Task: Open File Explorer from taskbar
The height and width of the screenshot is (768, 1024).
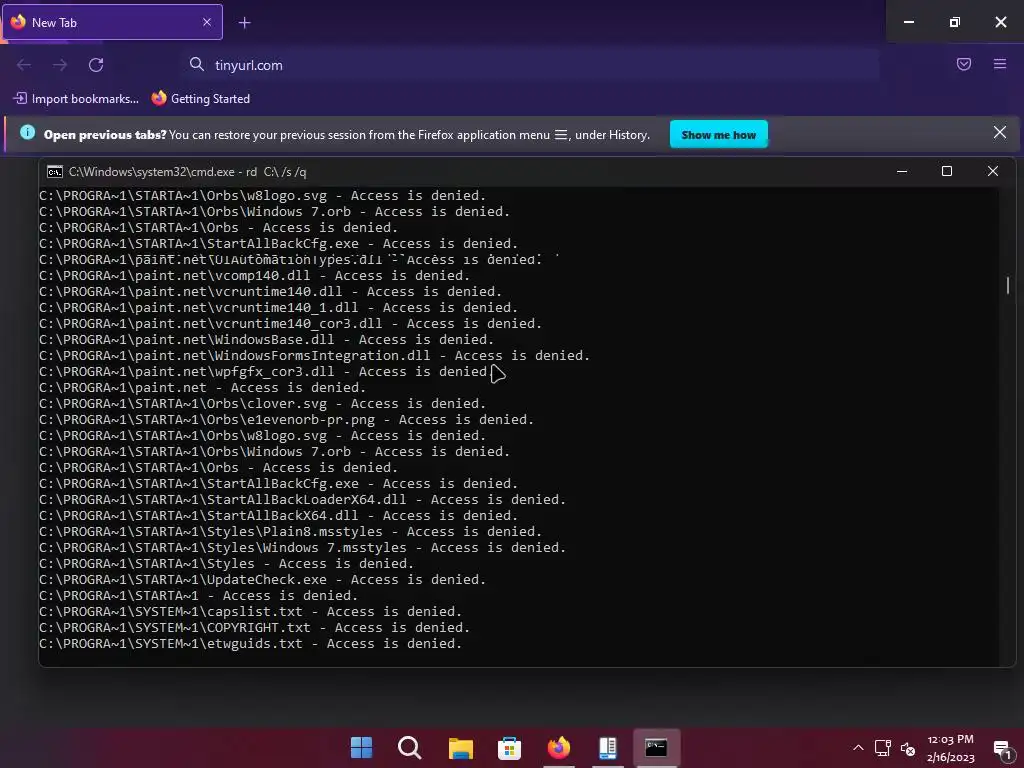Action: pos(460,748)
